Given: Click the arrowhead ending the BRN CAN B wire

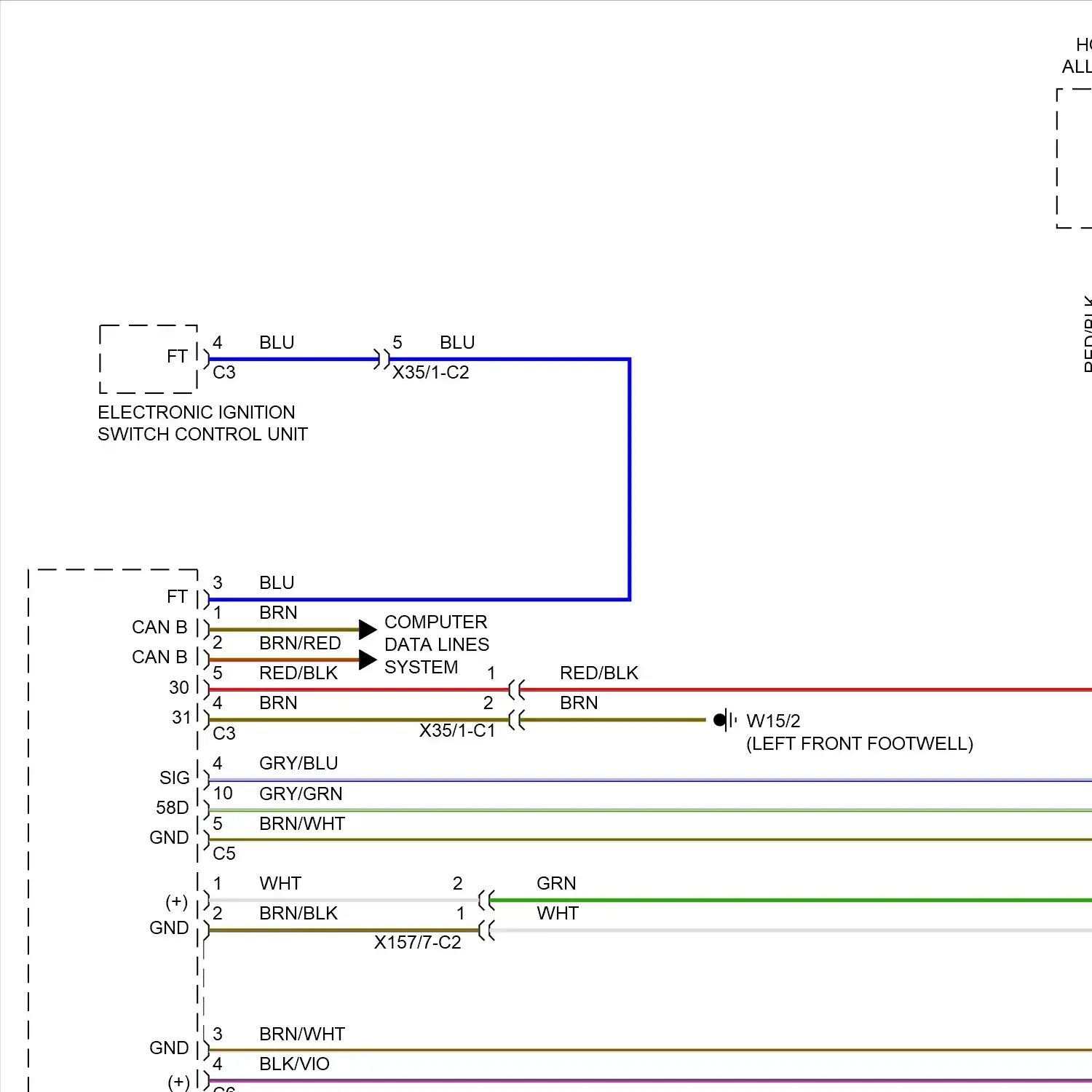Looking at the screenshot, I should point(368,630).
